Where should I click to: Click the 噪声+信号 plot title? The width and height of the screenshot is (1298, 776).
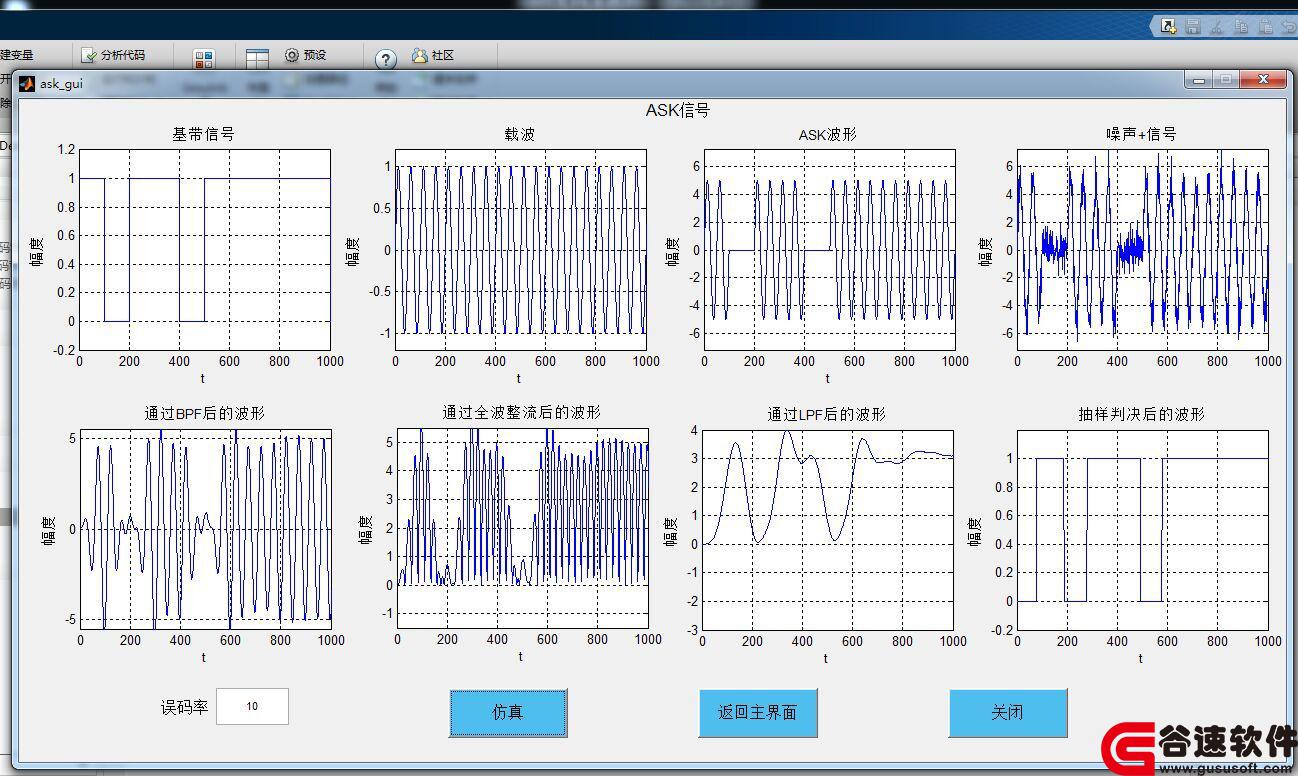pyautogui.click(x=1141, y=134)
